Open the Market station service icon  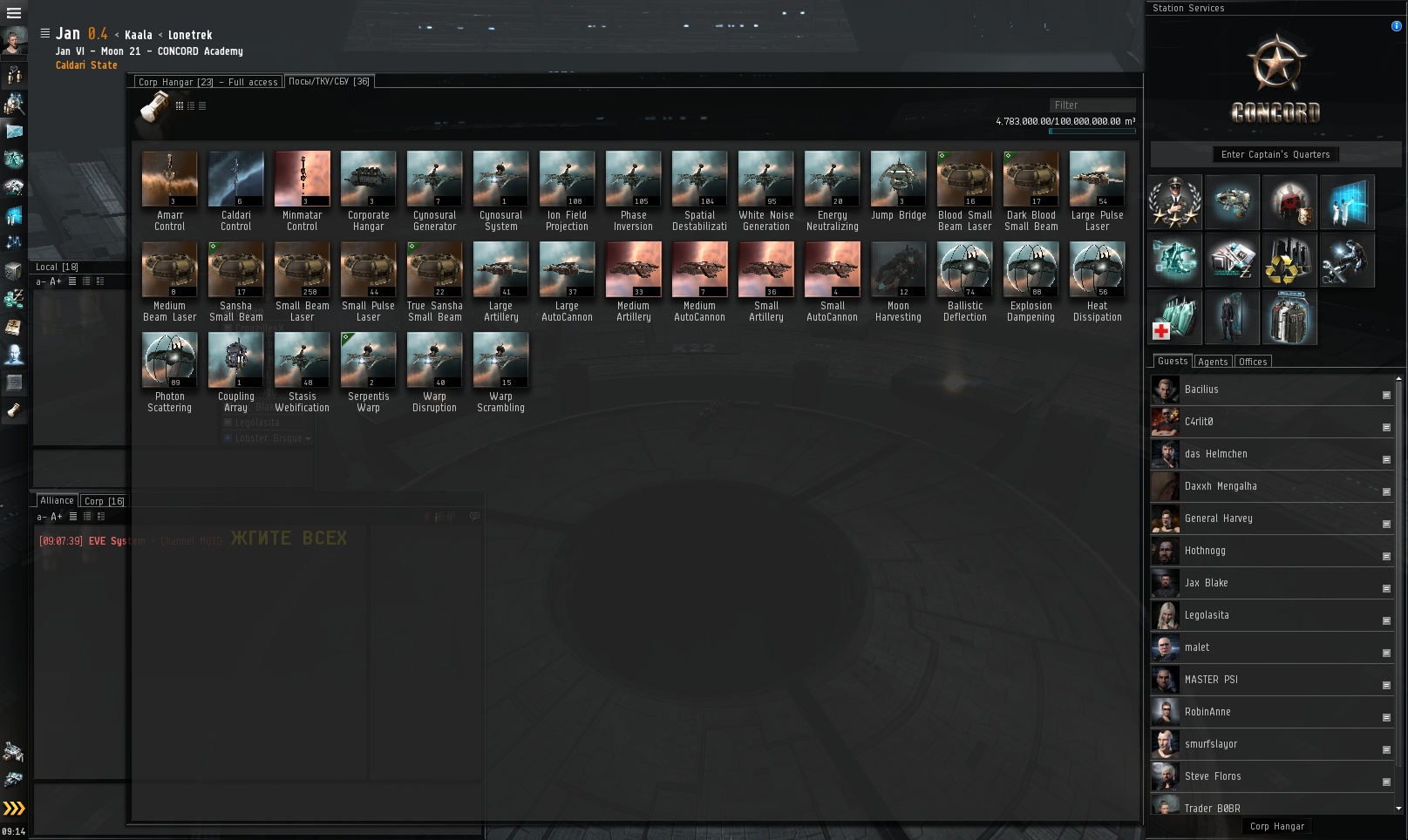pos(1232,260)
